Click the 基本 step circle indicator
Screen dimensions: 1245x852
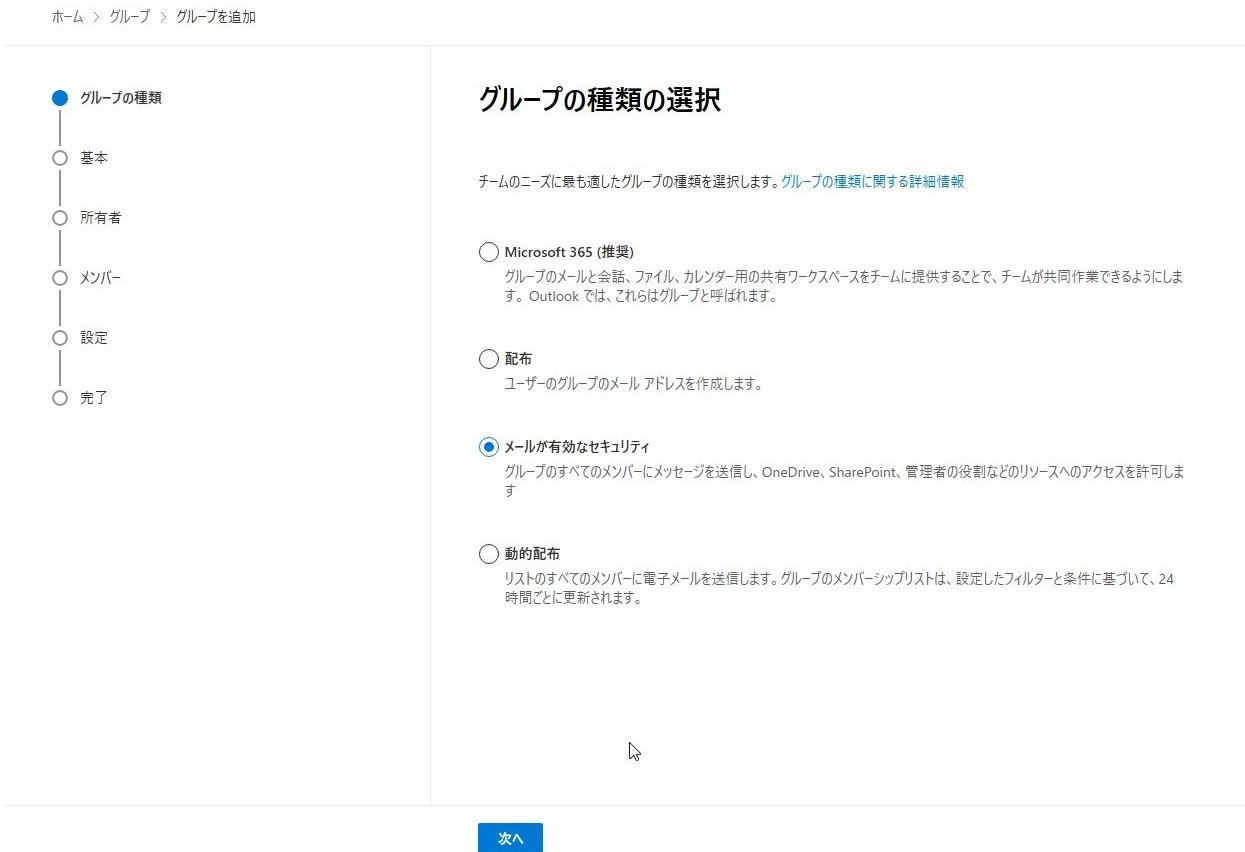[x=60, y=158]
